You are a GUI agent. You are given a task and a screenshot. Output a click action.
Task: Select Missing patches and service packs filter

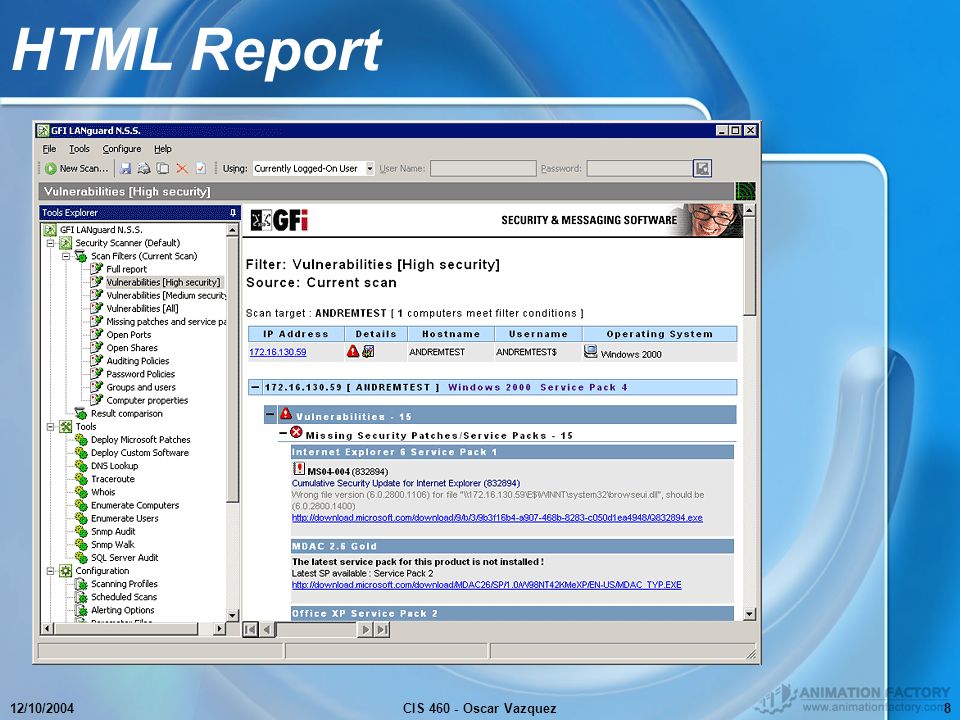pyautogui.click(x=166, y=321)
